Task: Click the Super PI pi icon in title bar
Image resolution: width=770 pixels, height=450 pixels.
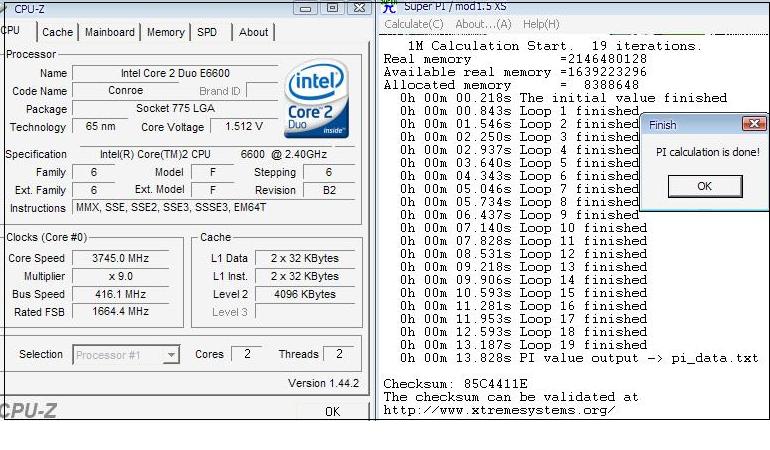Action: 389,7
